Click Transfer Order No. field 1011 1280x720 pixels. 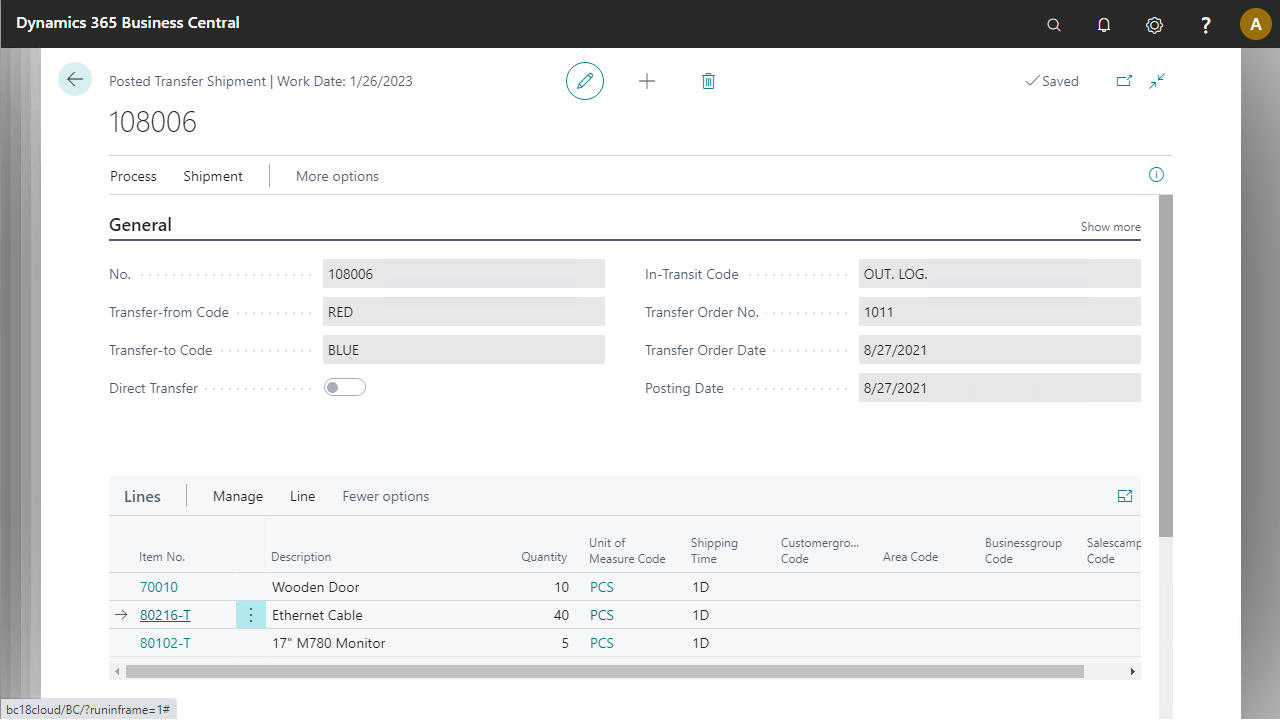point(1000,312)
